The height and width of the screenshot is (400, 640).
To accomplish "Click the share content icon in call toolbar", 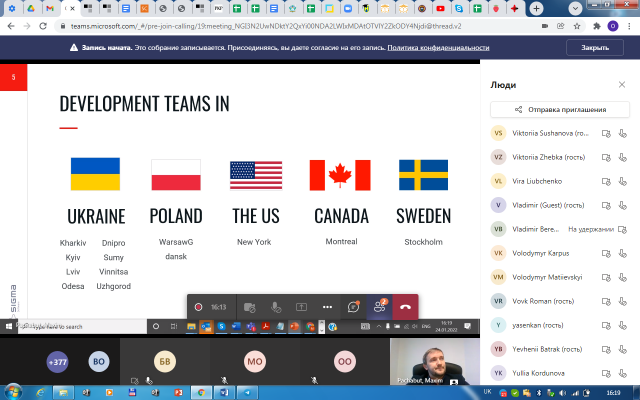I will click(x=301, y=307).
